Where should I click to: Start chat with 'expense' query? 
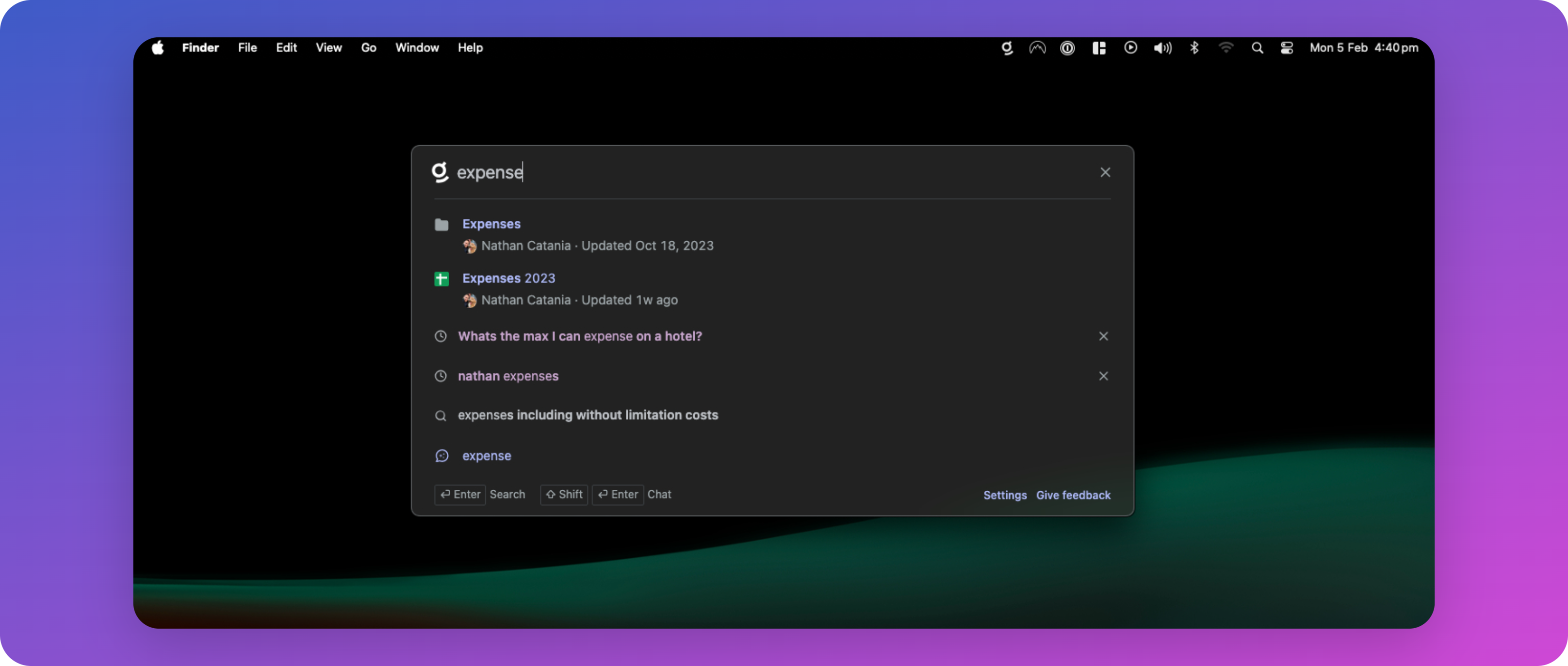(486, 455)
